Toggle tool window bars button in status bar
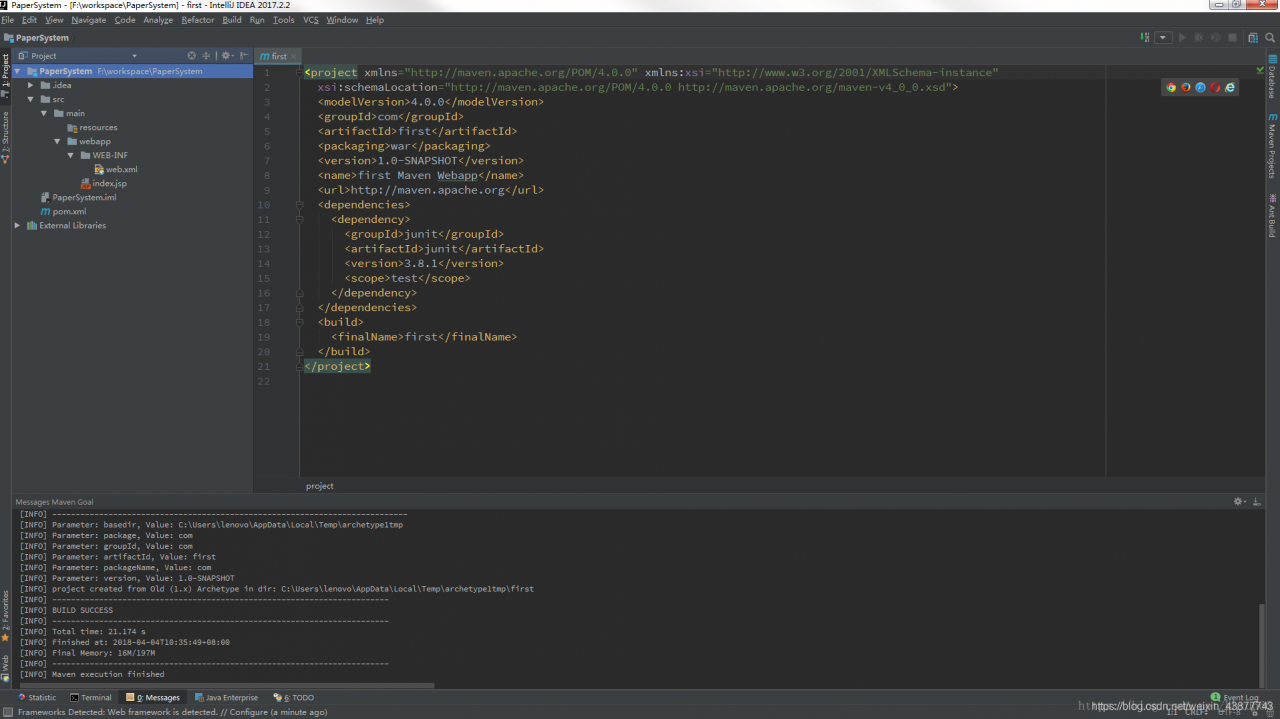The image size is (1280, 719). (7, 712)
